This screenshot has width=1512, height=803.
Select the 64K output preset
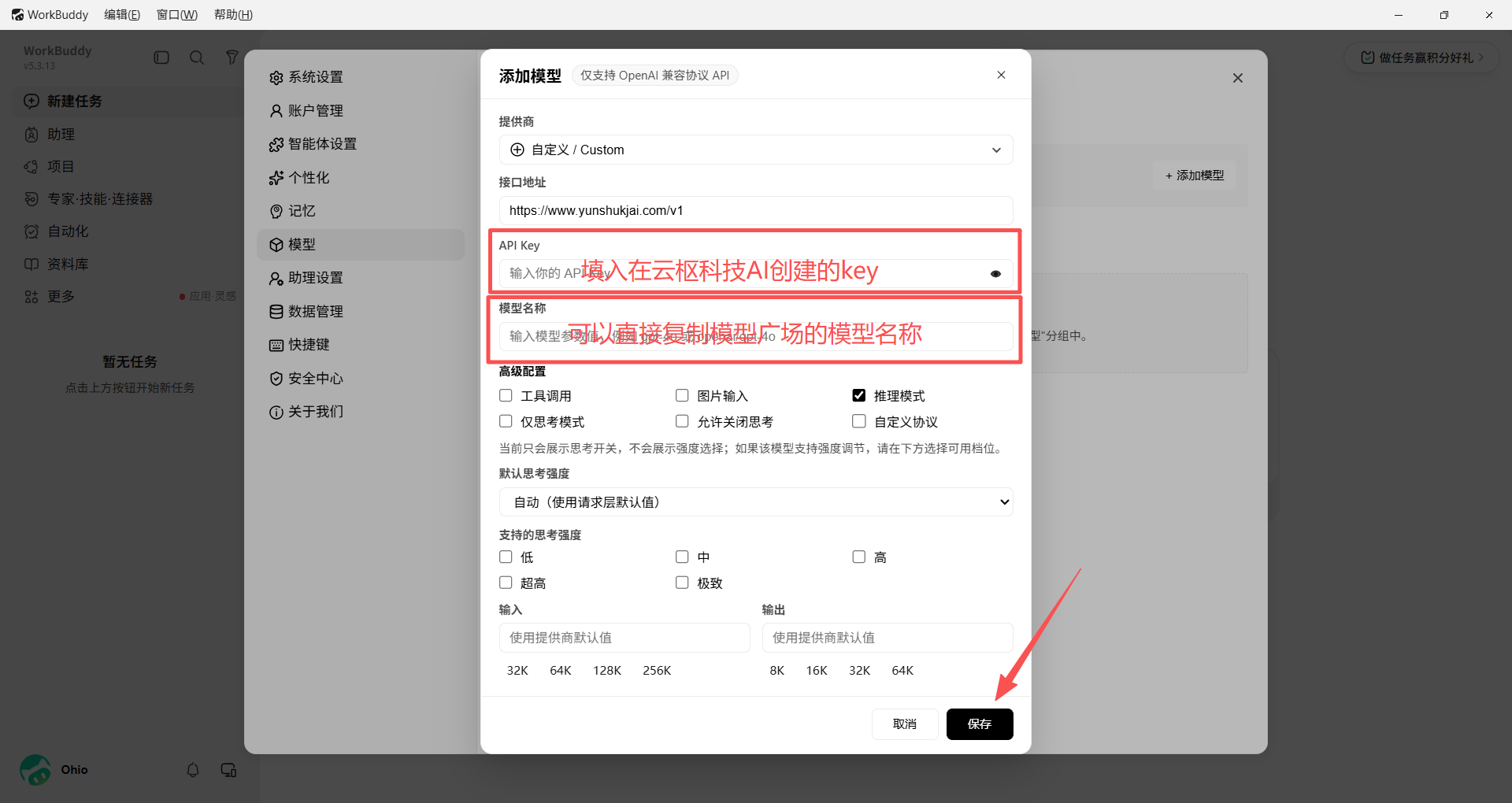coord(902,671)
